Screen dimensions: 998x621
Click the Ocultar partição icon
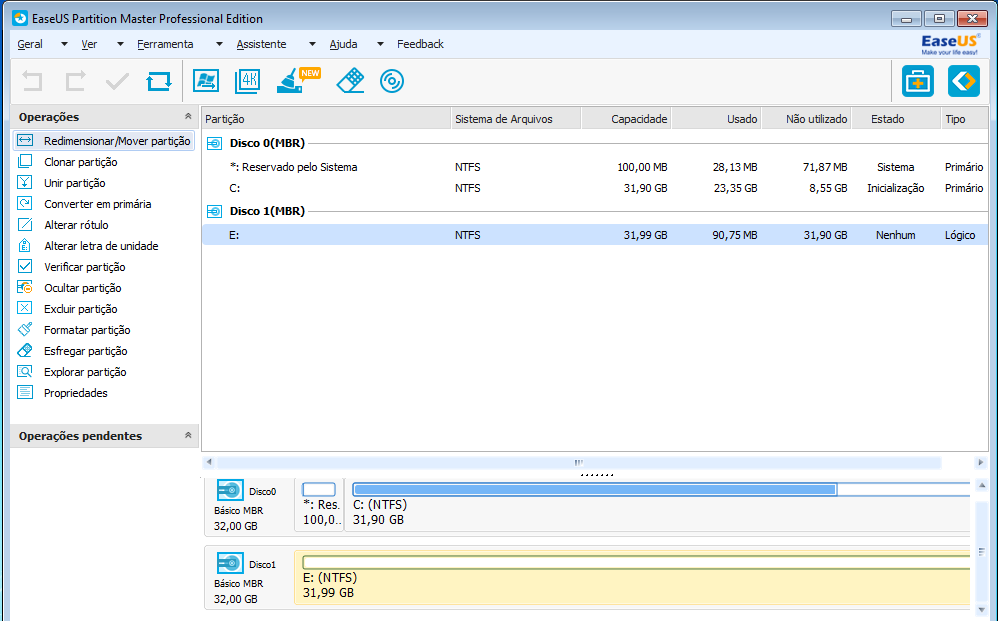pos(25,288)
